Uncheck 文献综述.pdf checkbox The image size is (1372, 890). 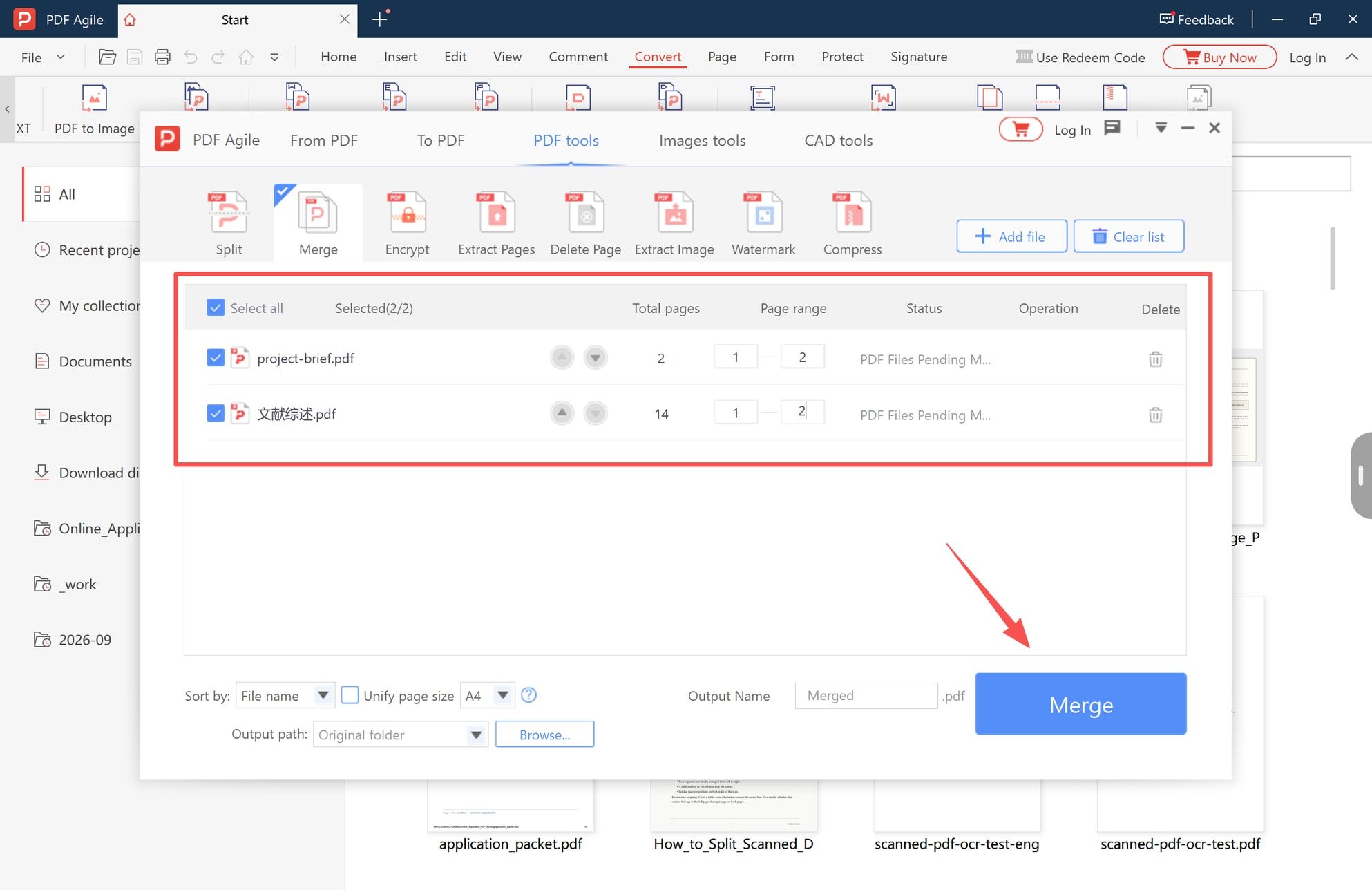tap(216, 413)
